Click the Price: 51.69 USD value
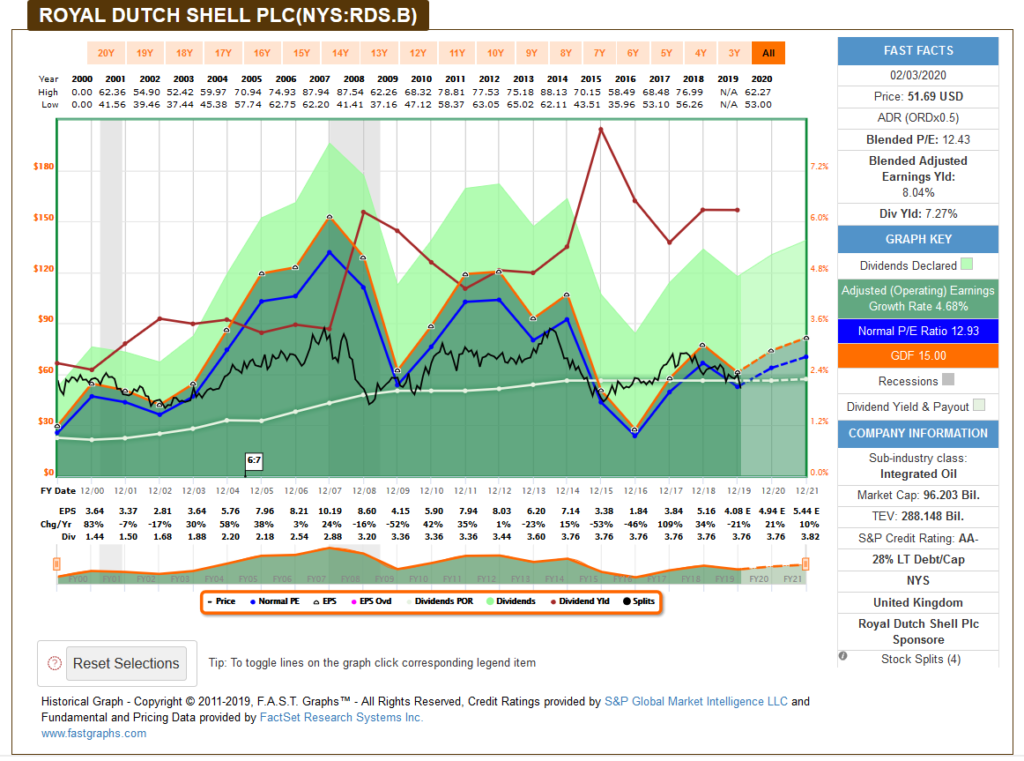 point(918,97)
